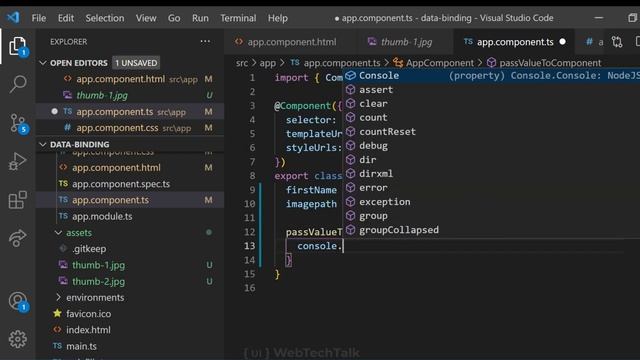
Task: Choose the group autocomplete suggestion
Action: pos(491,216)
